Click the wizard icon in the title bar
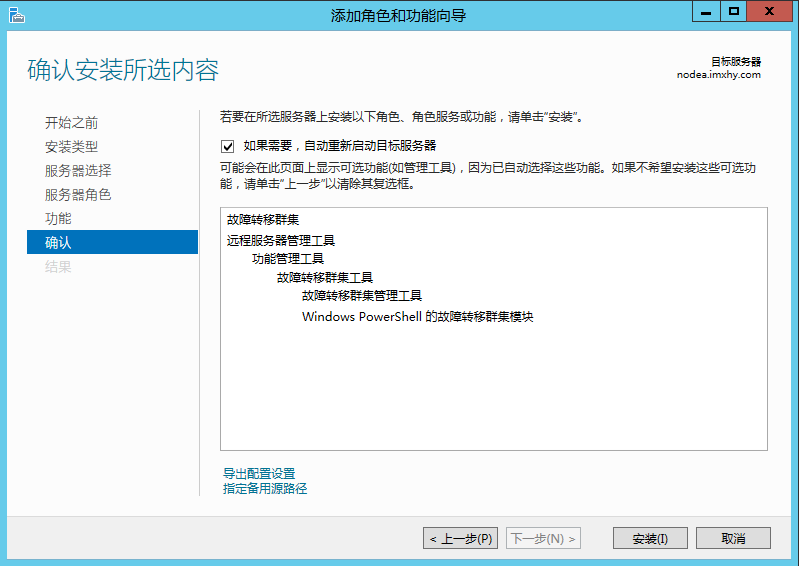This screenshot has width=799, height=566. 16,15
